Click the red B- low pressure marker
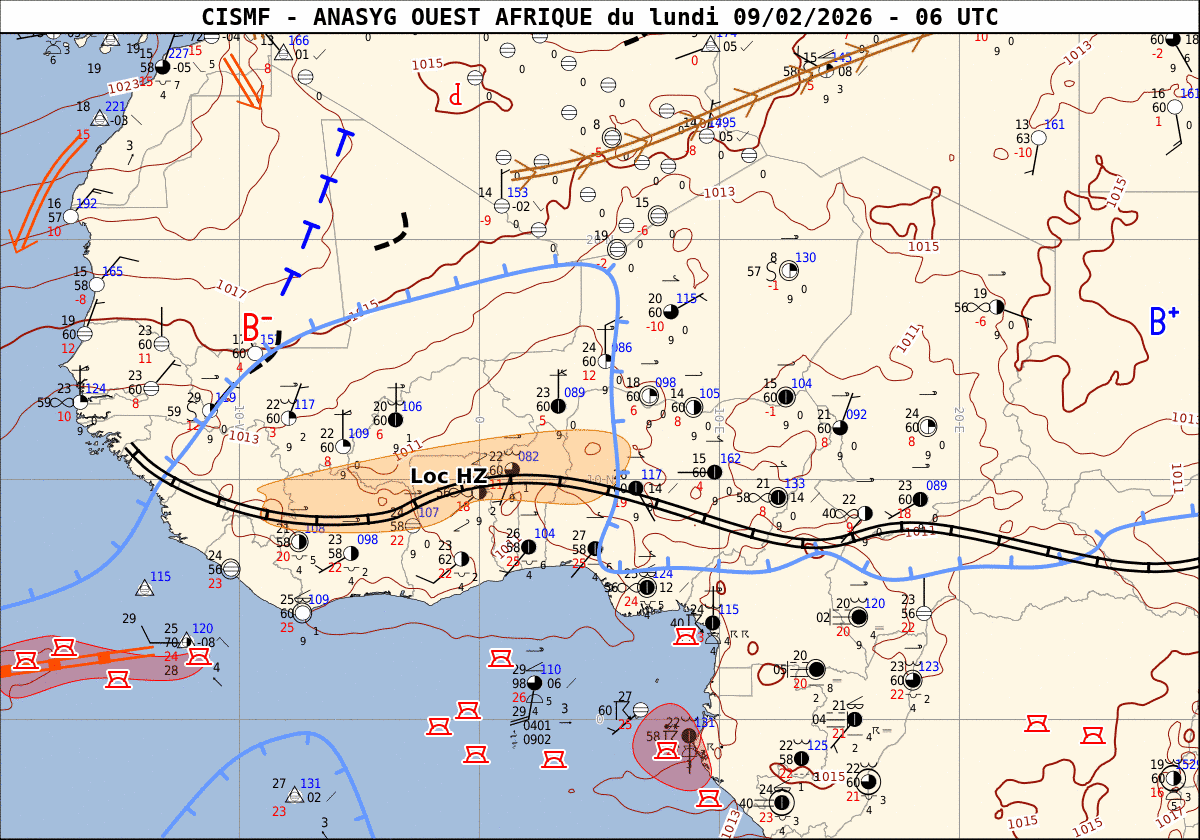Viewport: 1200px width, 840px height. click(x=257, y=327)
